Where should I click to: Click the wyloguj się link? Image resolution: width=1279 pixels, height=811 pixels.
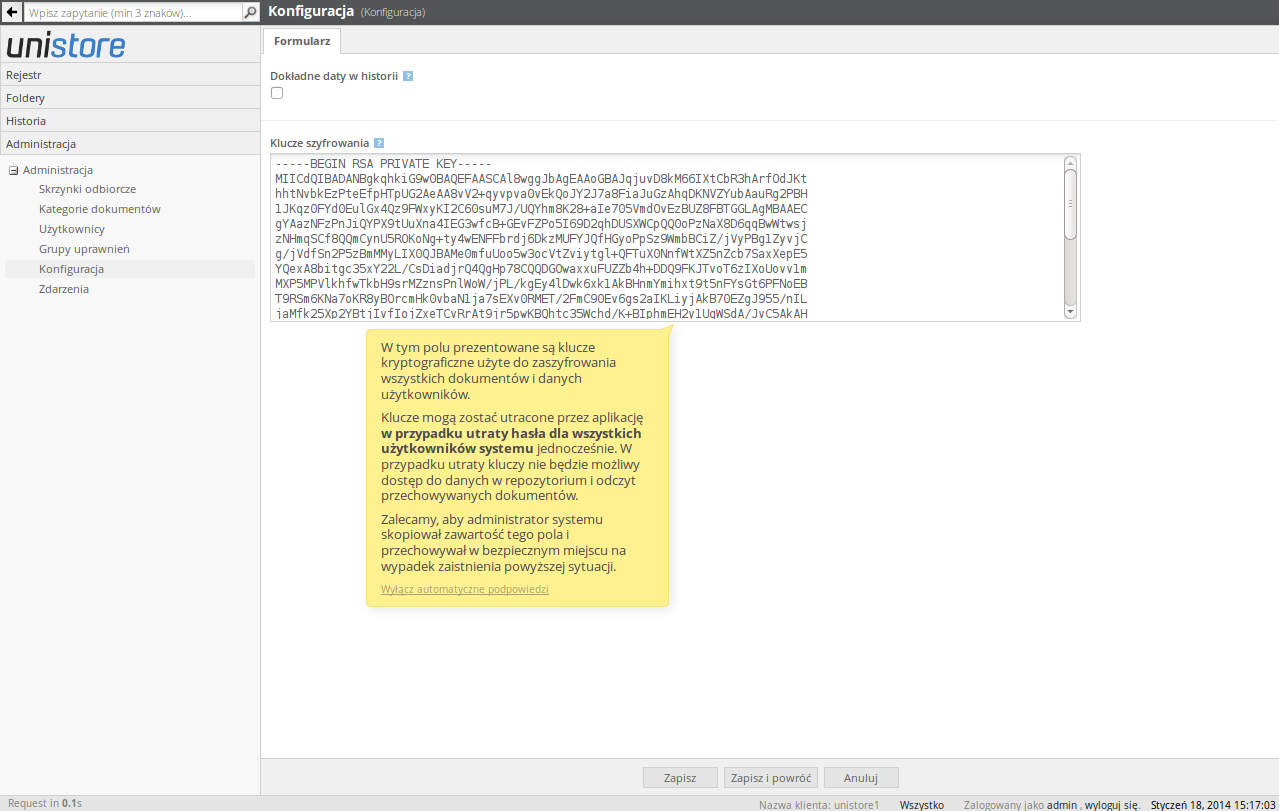(x=1111, y=804)
